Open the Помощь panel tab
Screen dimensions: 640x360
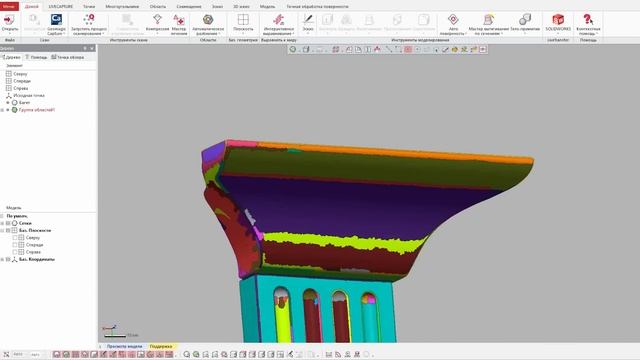(x=36, y=58)
